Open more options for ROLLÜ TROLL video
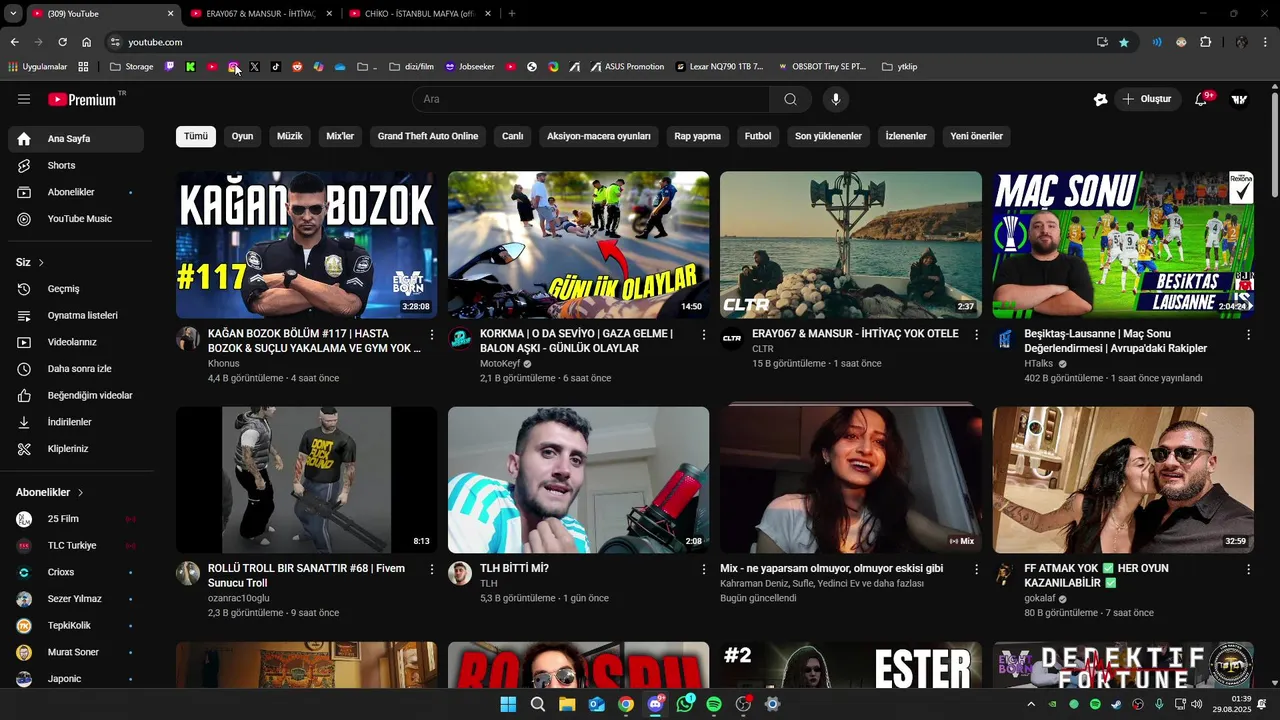1280x720 pixels. click(x=432, y=569)
